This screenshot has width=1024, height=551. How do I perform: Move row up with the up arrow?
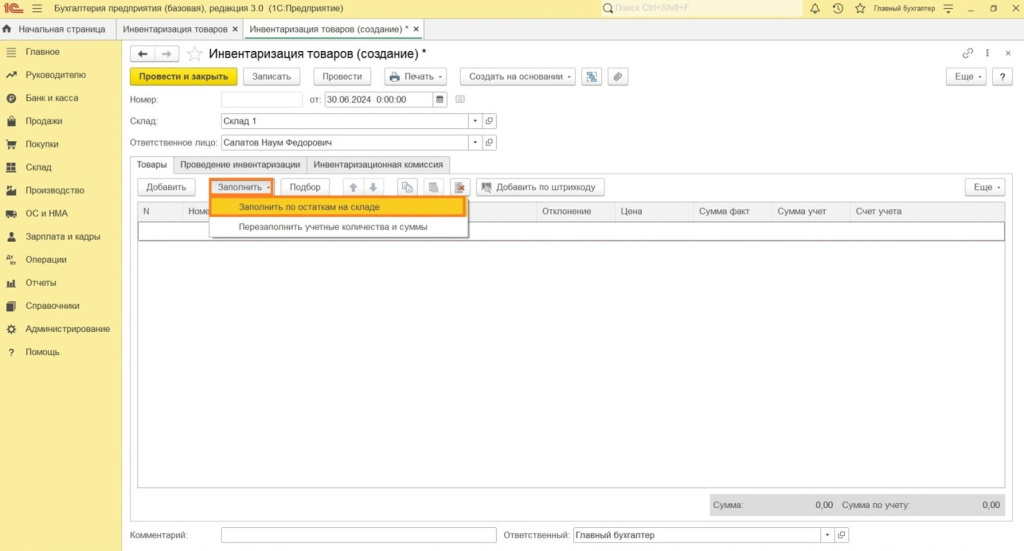click(353, 187)
